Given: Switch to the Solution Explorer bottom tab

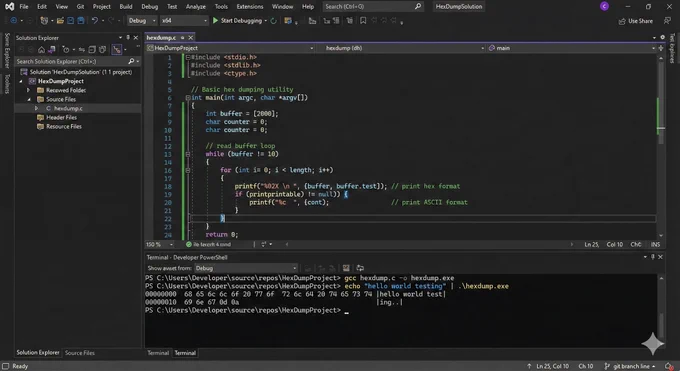Looking at the screenshot, I should pyautogui.click(x=38, y=353).
